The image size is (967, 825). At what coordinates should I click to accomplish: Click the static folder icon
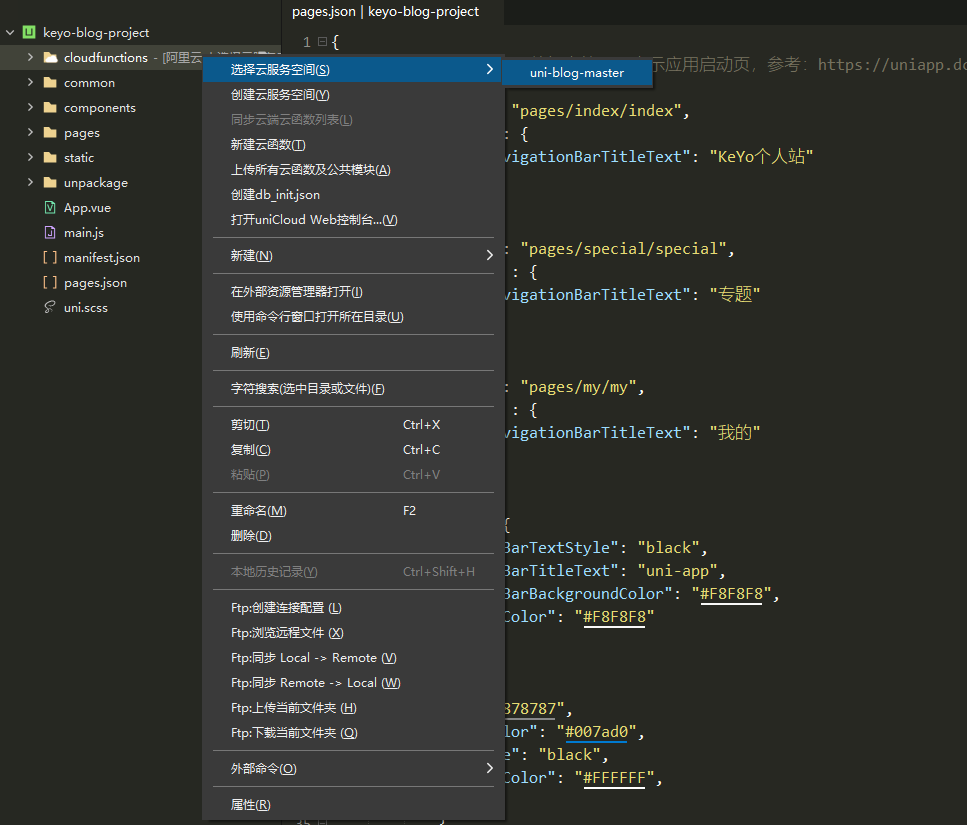[x=50, y=158]
